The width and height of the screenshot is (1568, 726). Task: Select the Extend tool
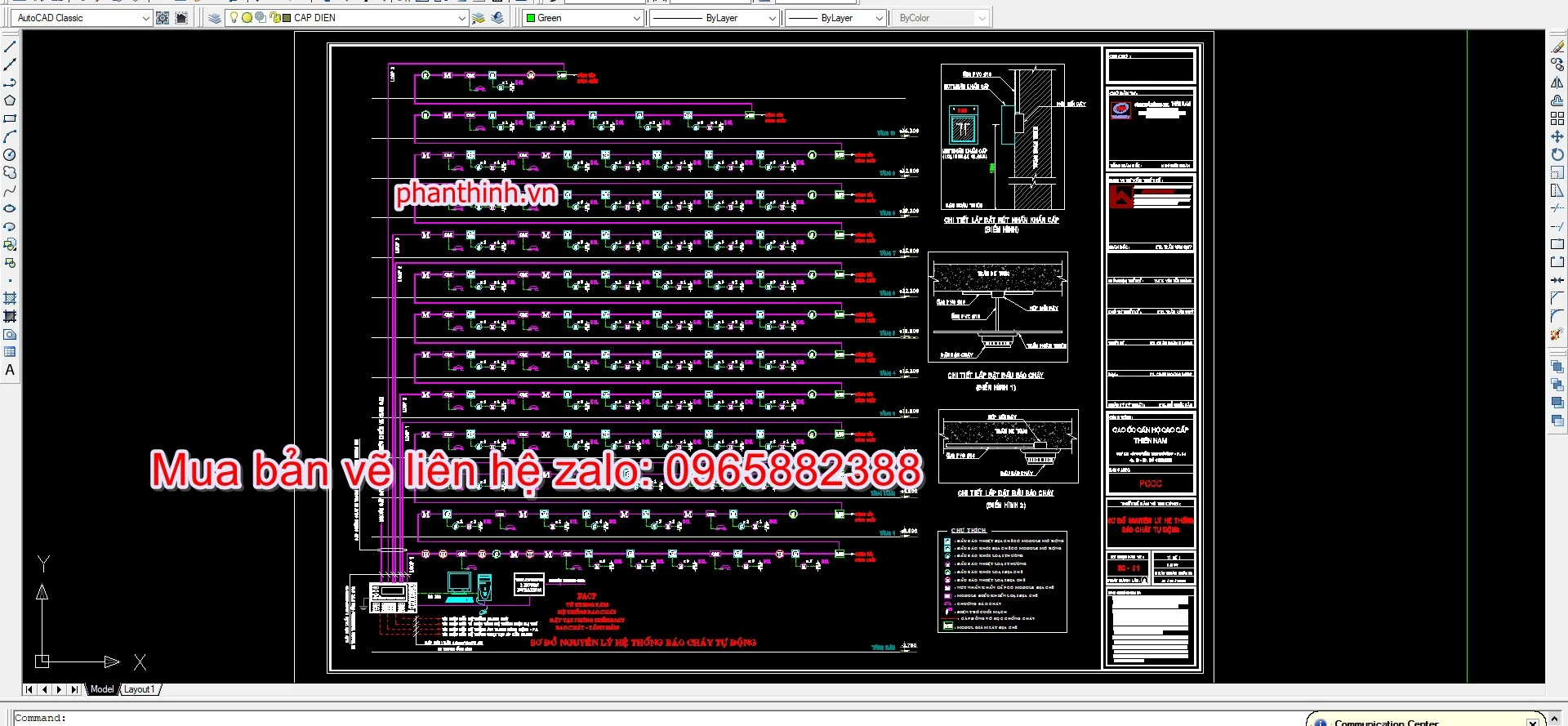[x=1557, y=226]
